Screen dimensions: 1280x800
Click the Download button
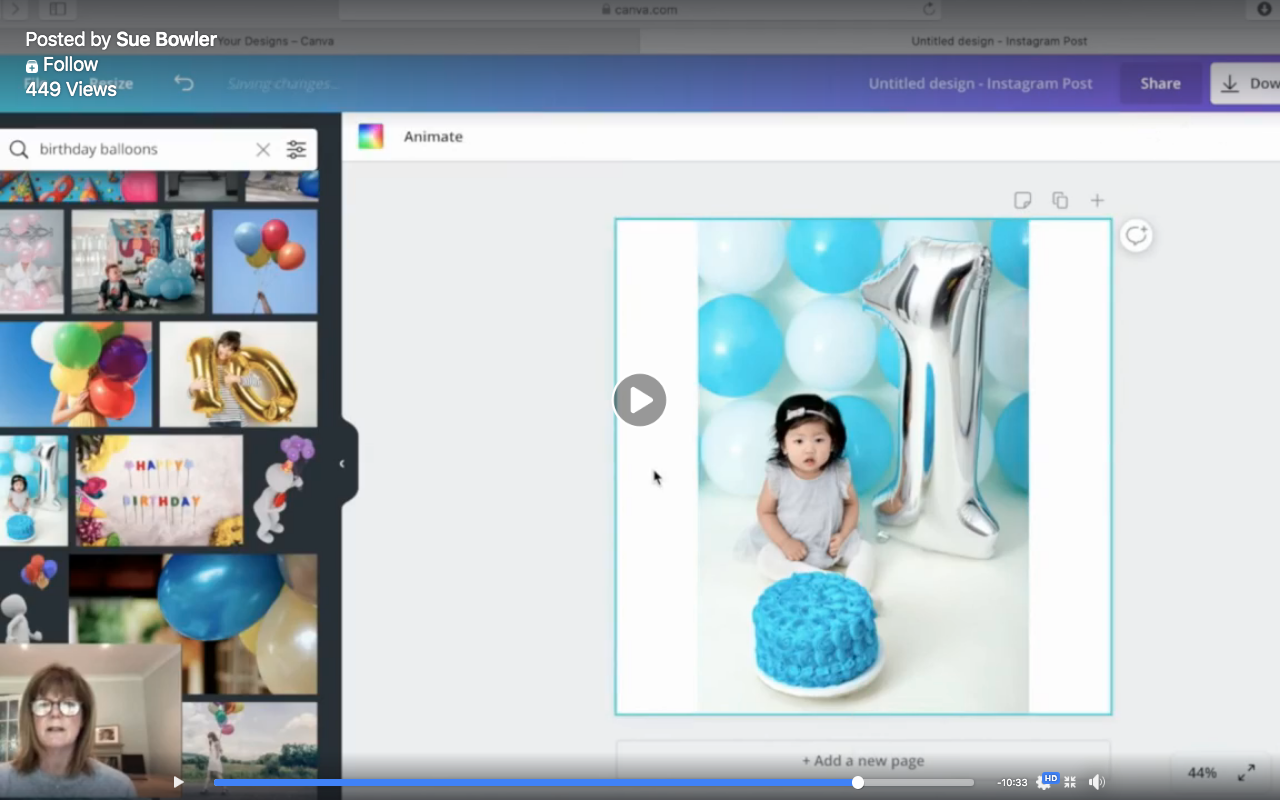[x=1245, y=83]
